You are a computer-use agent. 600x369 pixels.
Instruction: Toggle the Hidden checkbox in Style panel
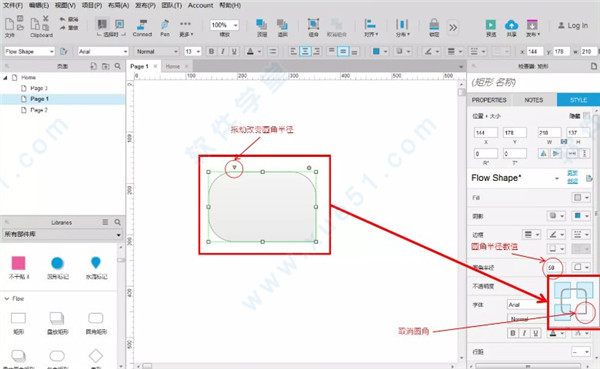point(586,116)
